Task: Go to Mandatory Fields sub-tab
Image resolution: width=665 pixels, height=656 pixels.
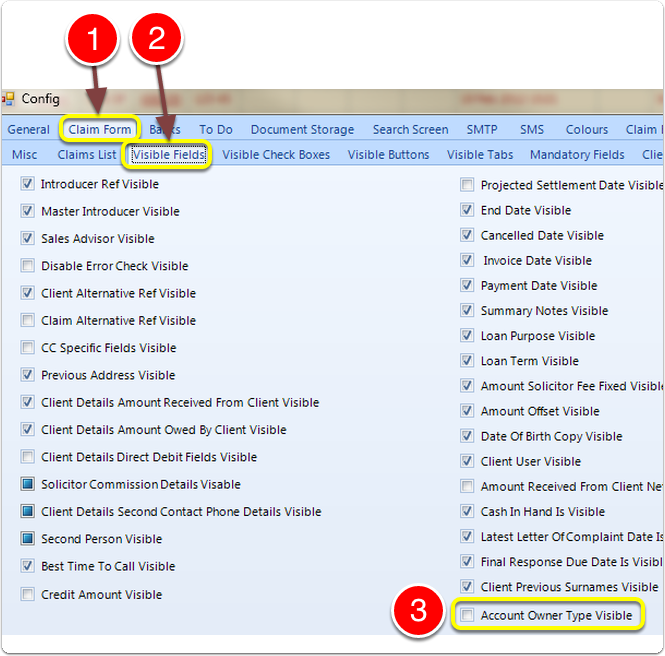Action: tap(577, 155)
